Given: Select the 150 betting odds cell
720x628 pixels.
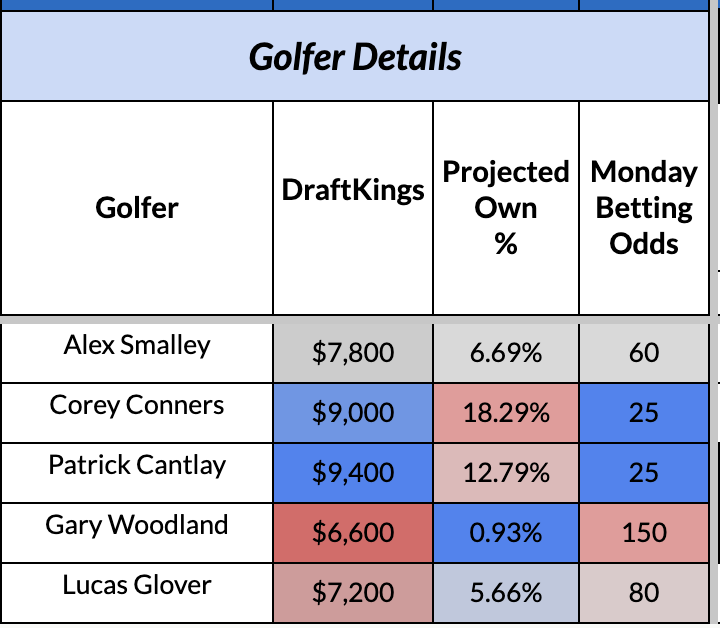Looking at the screenshot, I should (644, 533).
